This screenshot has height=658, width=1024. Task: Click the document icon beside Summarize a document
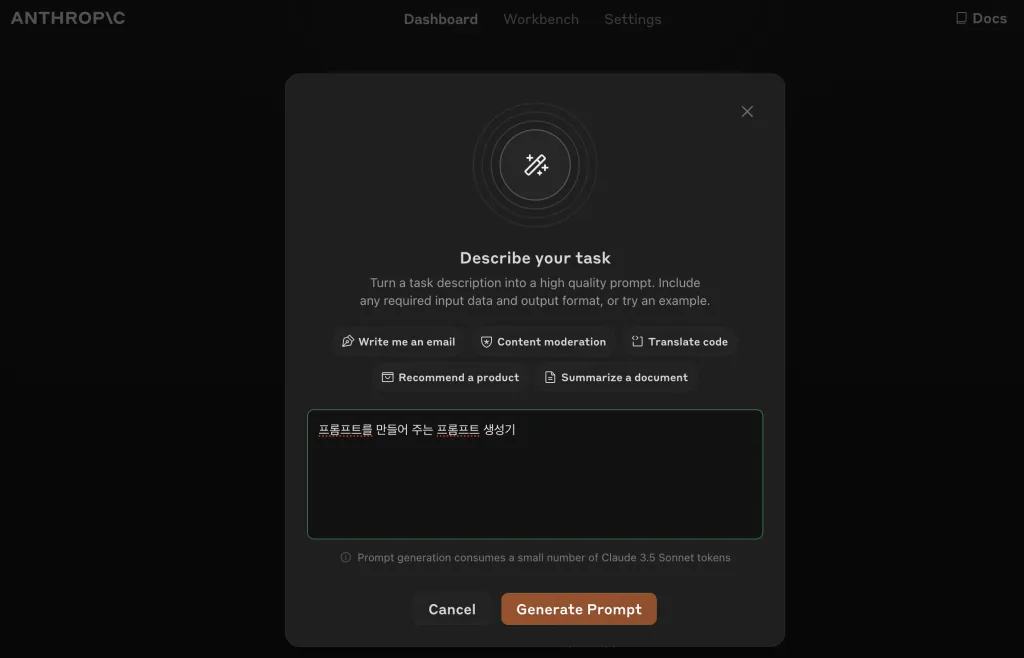550,377
